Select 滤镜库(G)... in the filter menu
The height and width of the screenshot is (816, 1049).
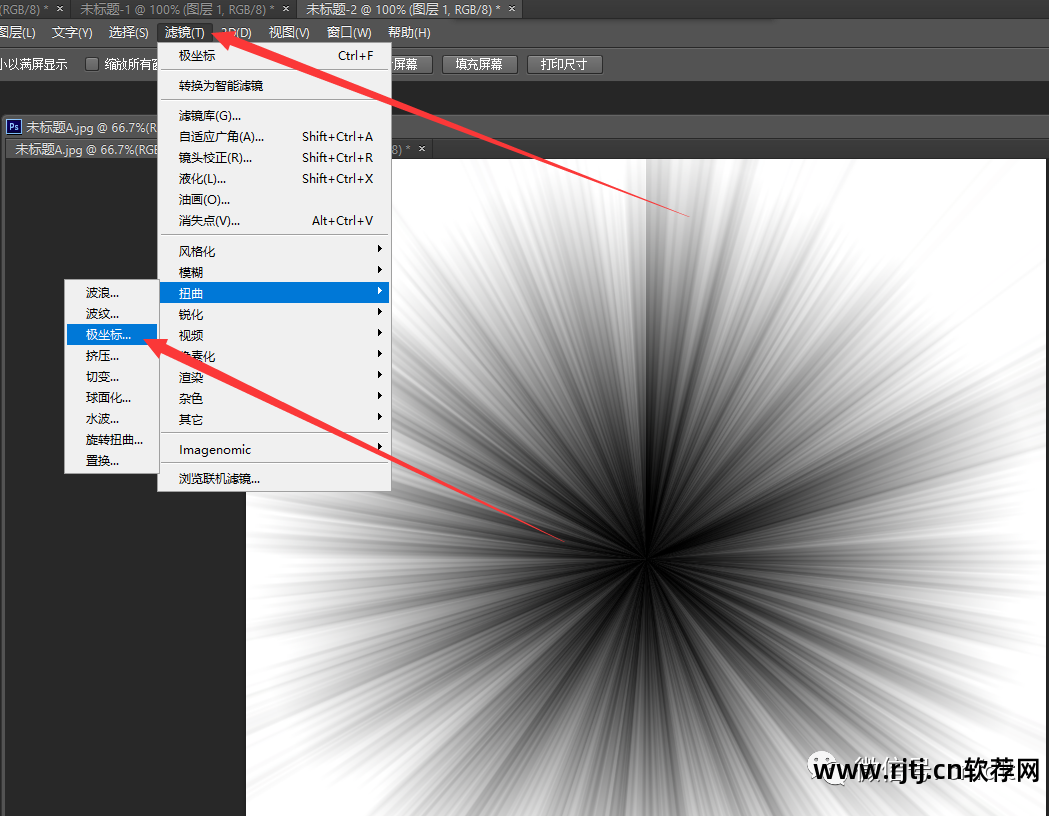pos(210,116)
